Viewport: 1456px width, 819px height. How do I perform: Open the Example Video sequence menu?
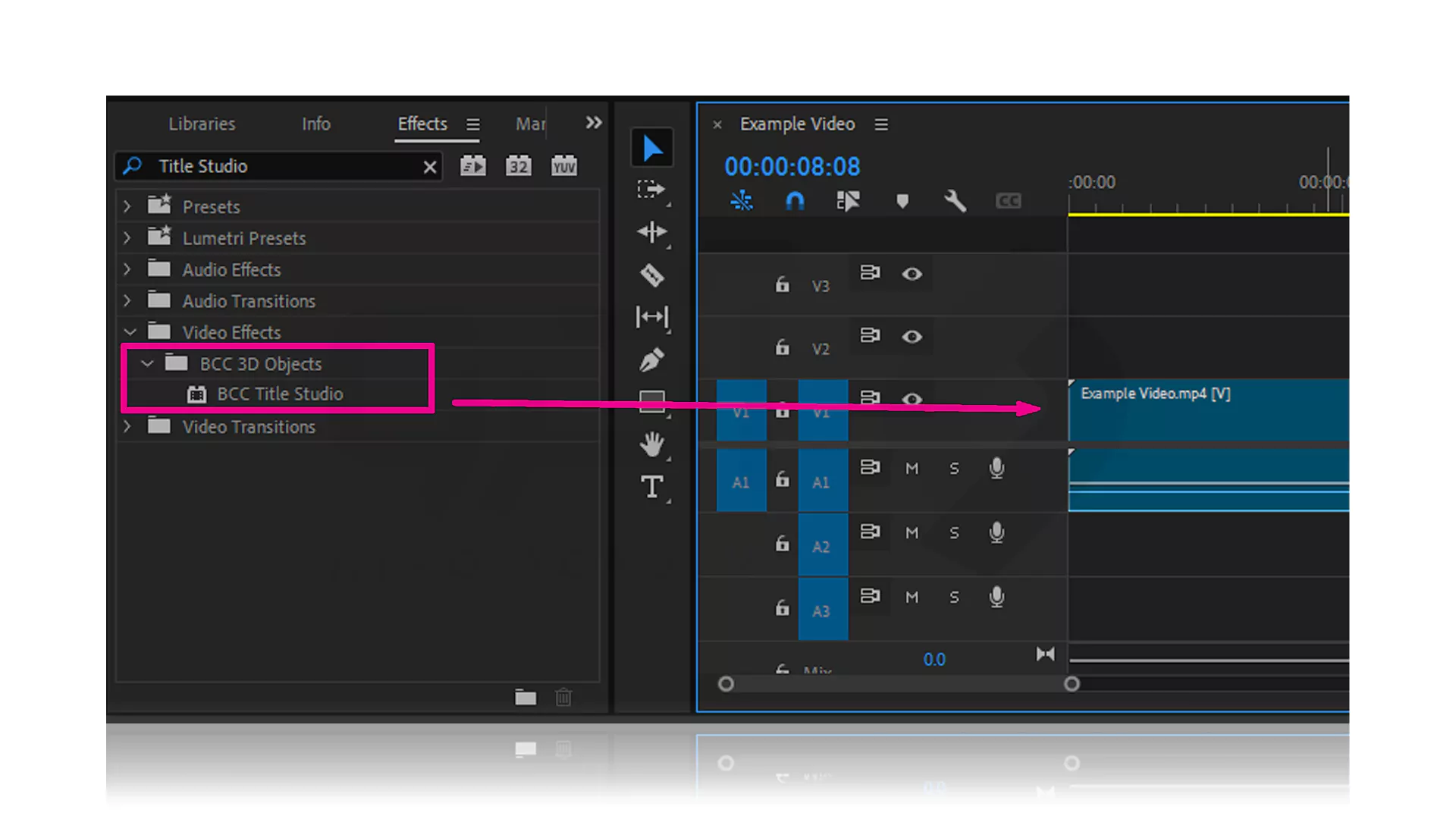881,124
